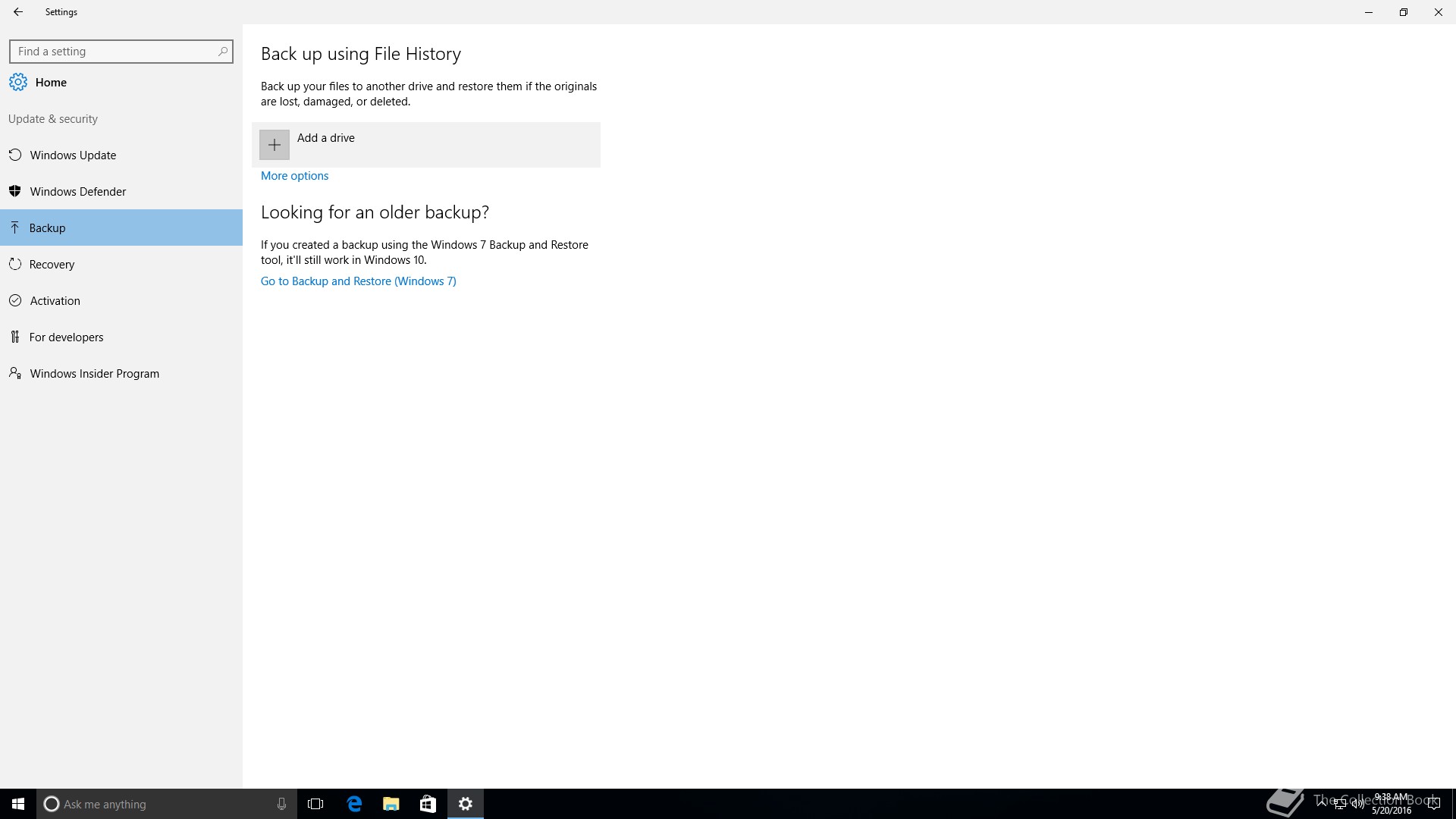Click the Ask me anything search box
Viewport: 1456px width, 819px height.
165,804
